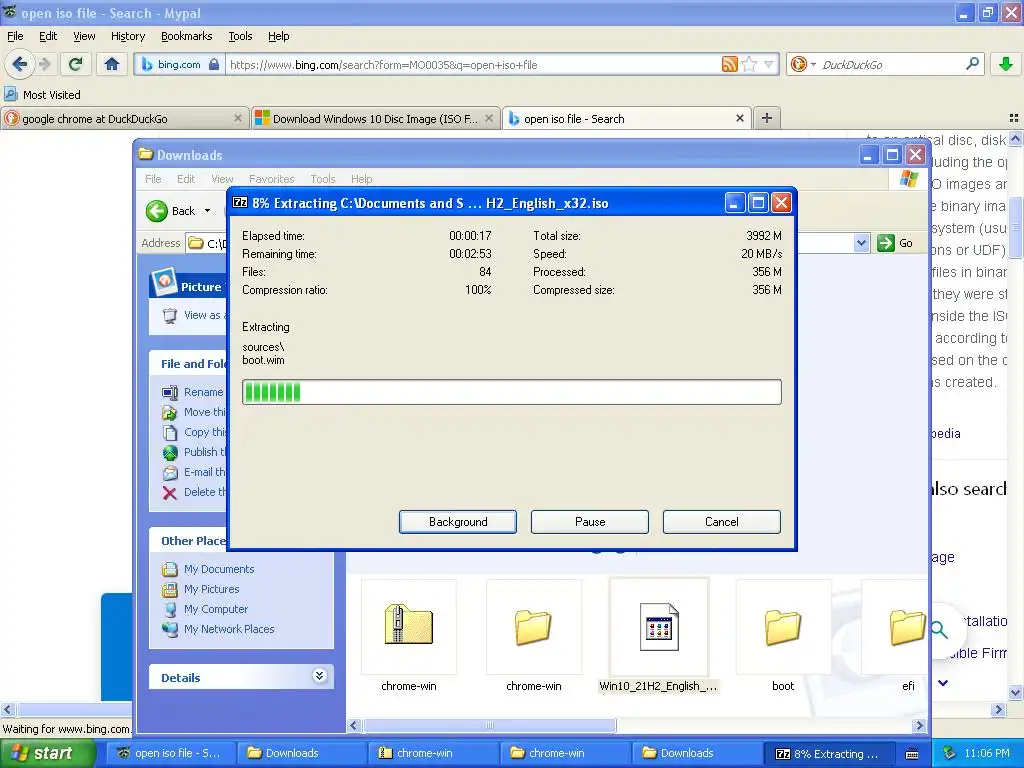This screenshot has height=768, width=1024.
Task: Click the padlock site security icon
Action: (214, 64)
